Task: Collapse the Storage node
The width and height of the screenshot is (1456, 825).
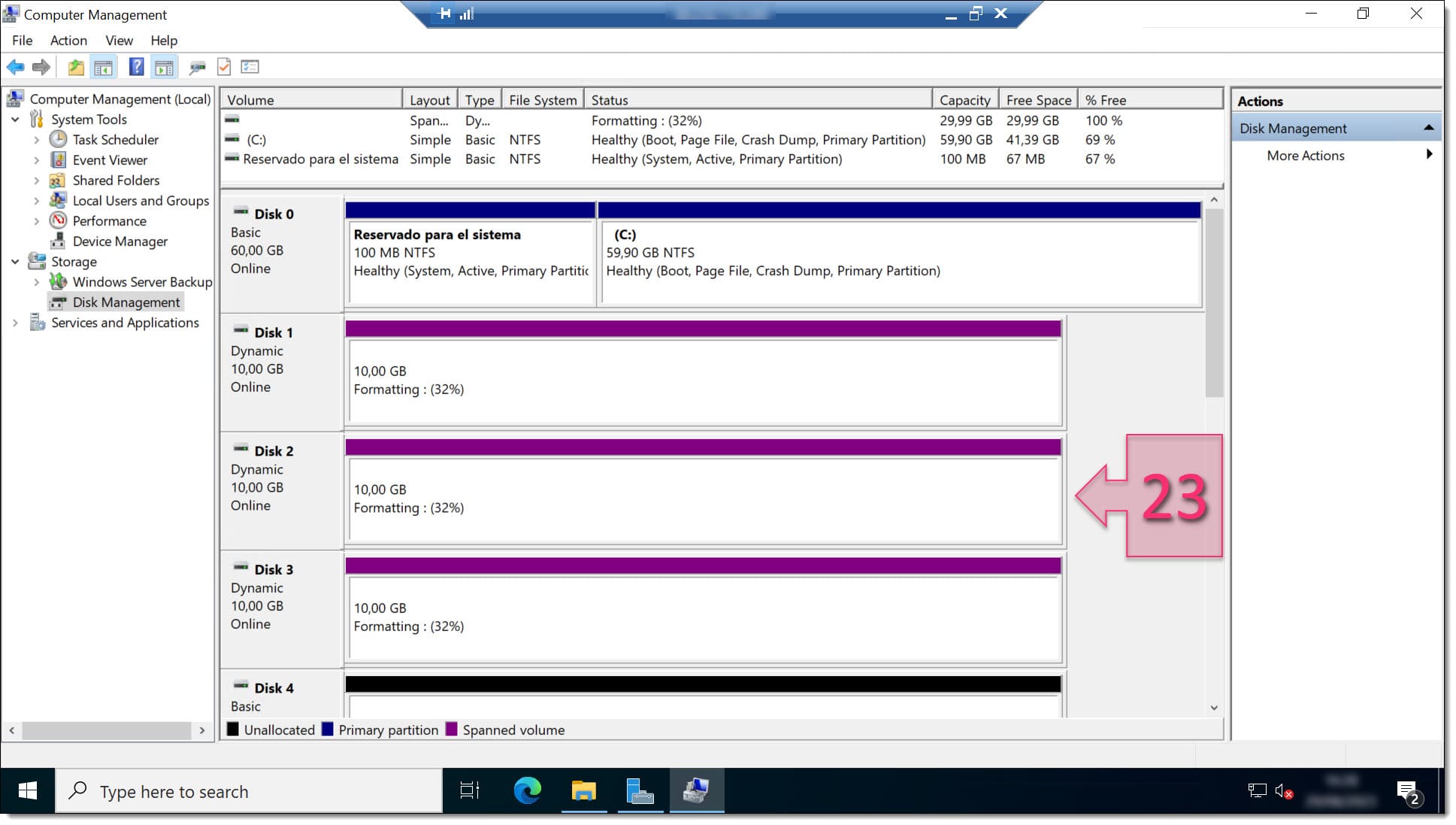Action: click(15, 262)
